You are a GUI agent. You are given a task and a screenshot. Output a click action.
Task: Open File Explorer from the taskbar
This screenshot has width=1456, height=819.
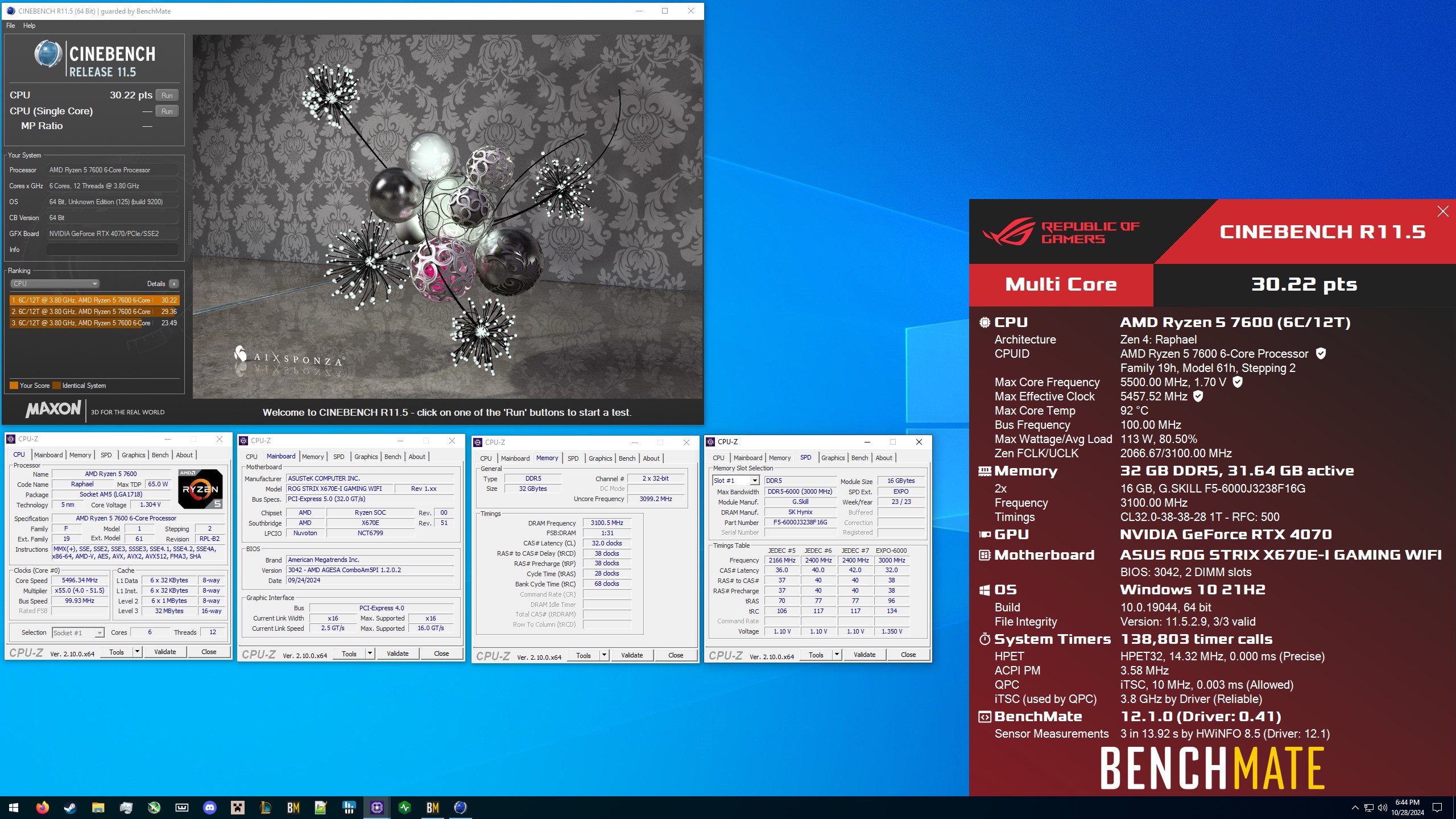98,807
